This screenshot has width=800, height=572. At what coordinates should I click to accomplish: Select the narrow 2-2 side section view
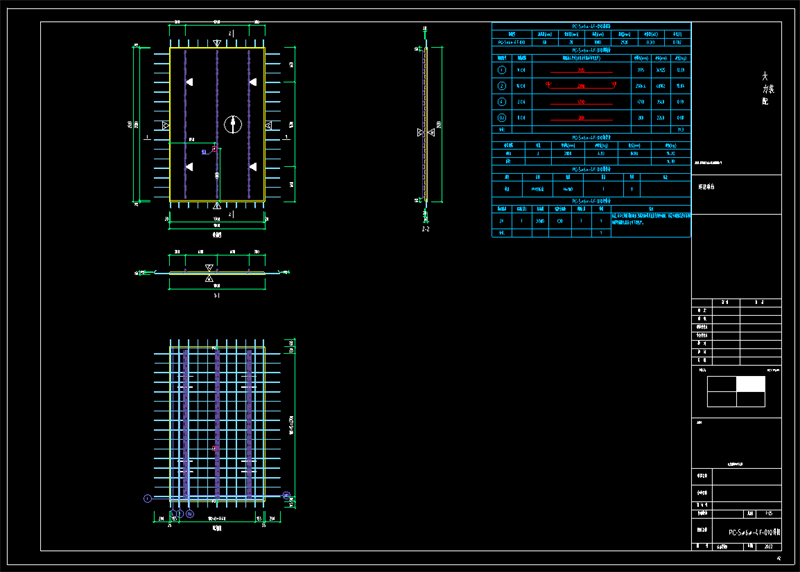(x=426, y=125)
